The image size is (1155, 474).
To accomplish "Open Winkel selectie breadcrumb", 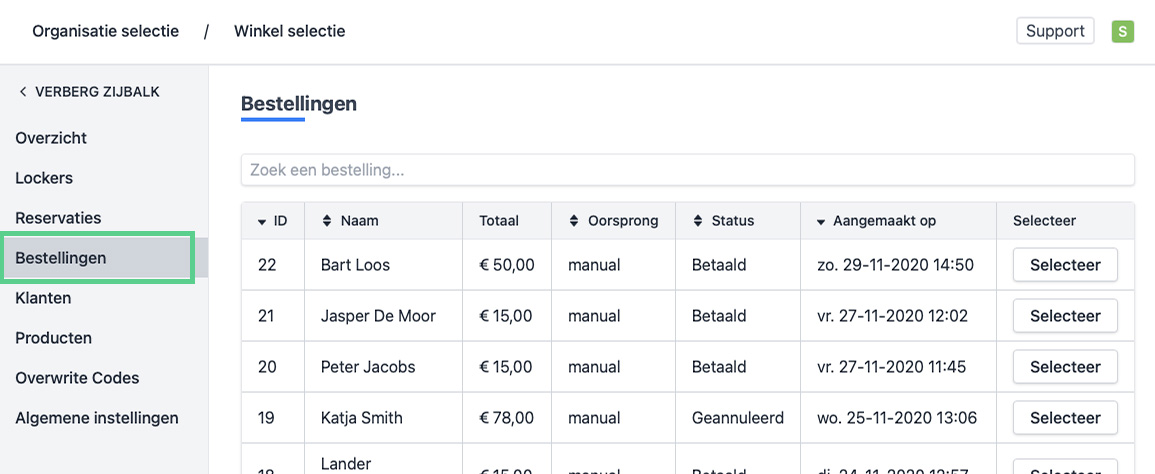I will 289,31.
